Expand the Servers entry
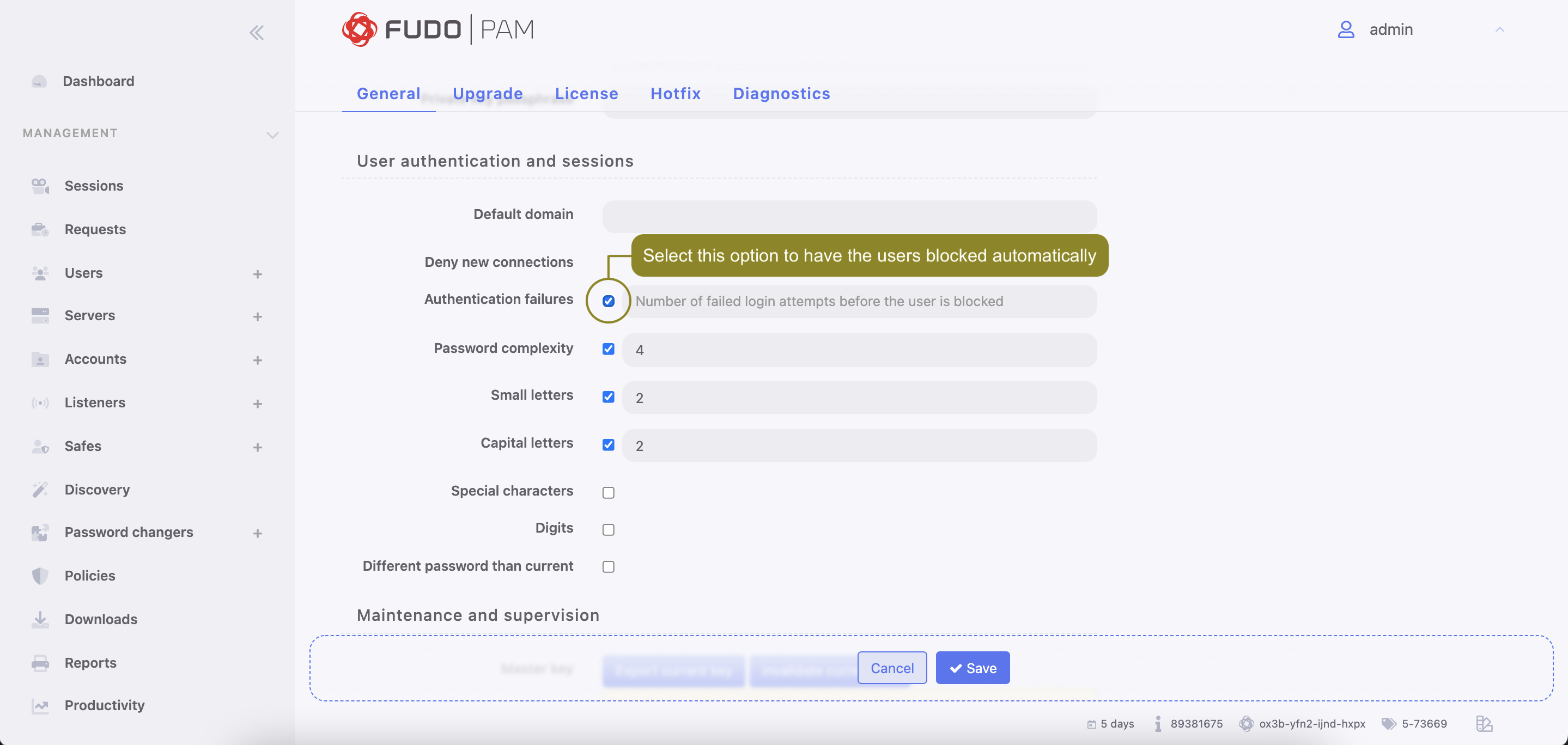 tap(258, 316)
